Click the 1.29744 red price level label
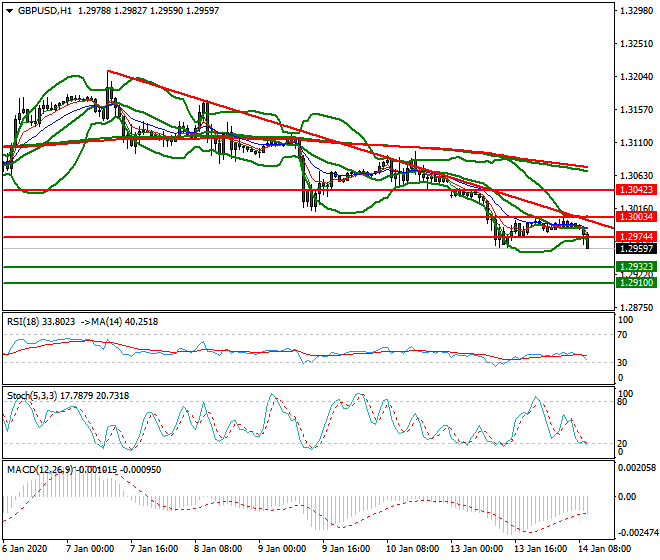The image size is (660, 560). (635, 237)
